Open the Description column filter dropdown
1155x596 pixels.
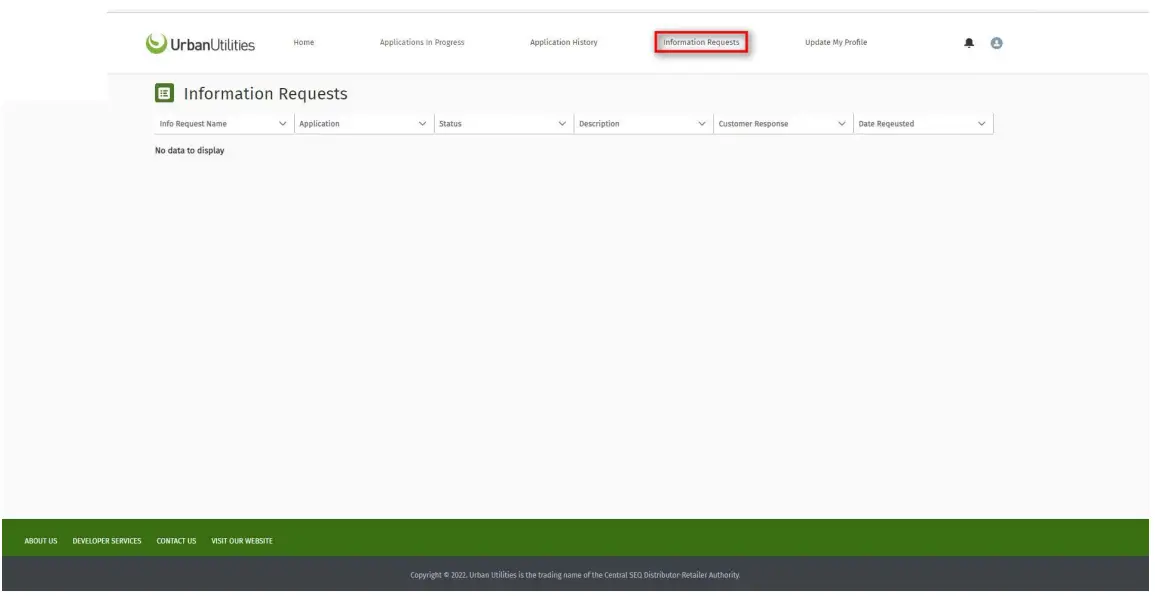click(x=704, y=122)
